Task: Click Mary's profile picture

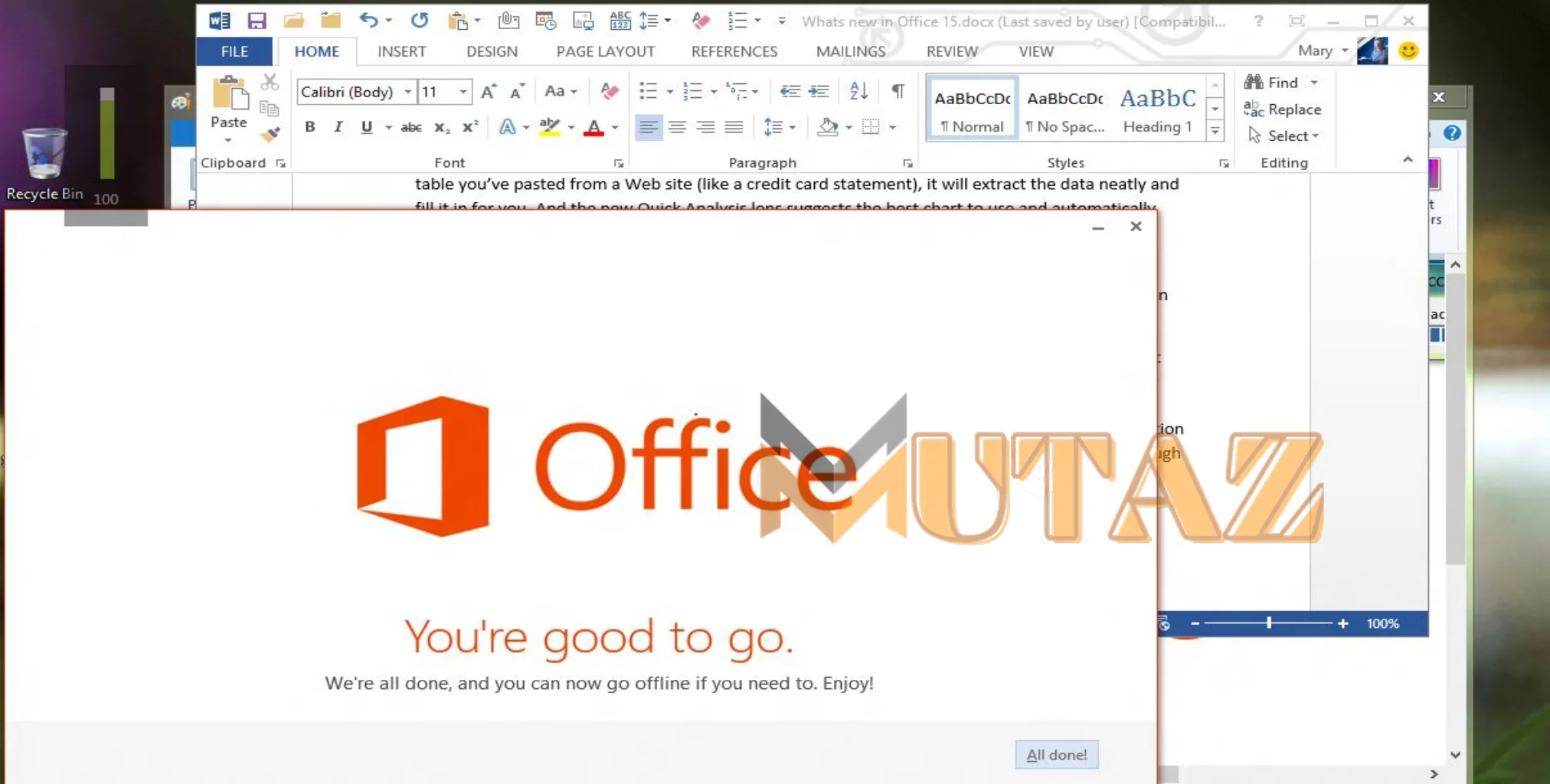Action: (x=1372, y=51)
